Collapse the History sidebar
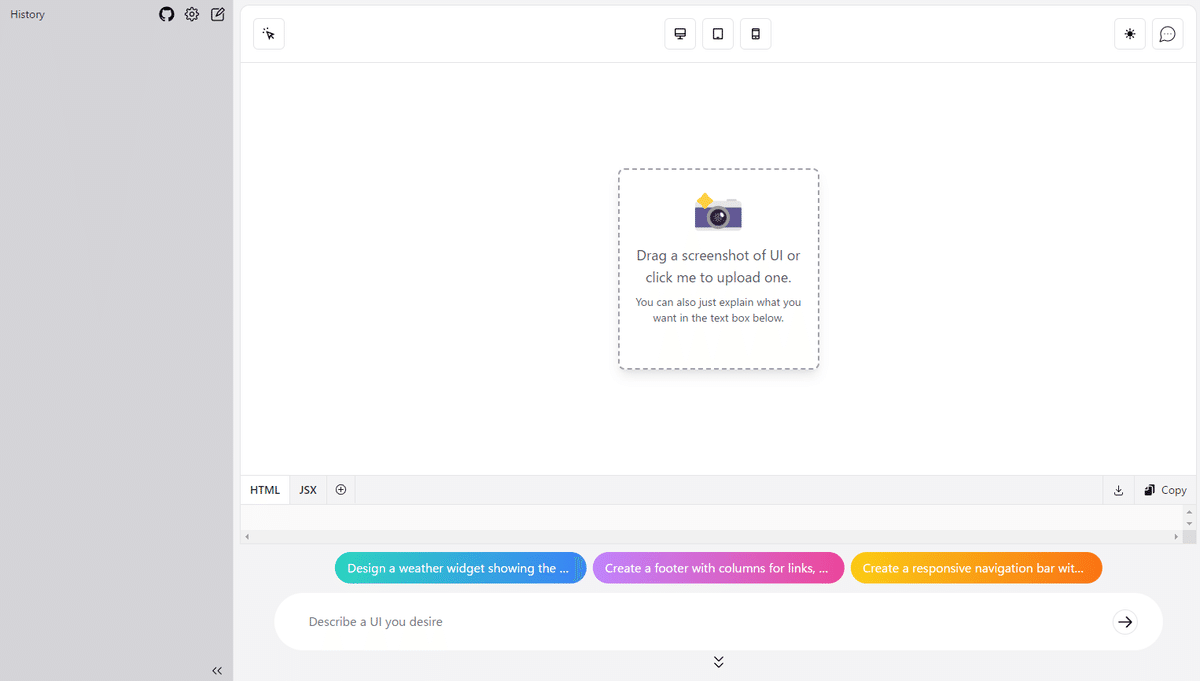Viewport: 1200px width, 681px height. pos(217,670)
